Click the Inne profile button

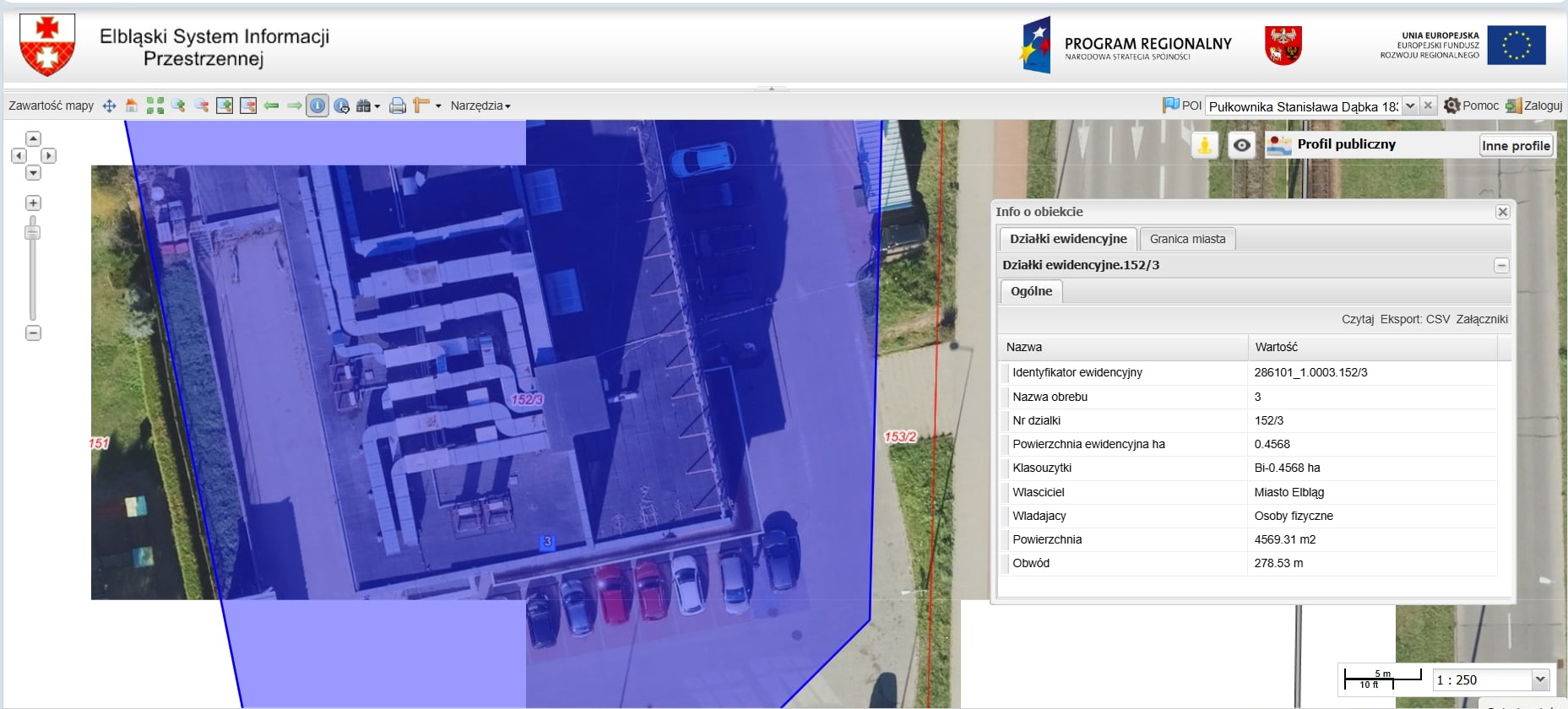point(1516,145)
